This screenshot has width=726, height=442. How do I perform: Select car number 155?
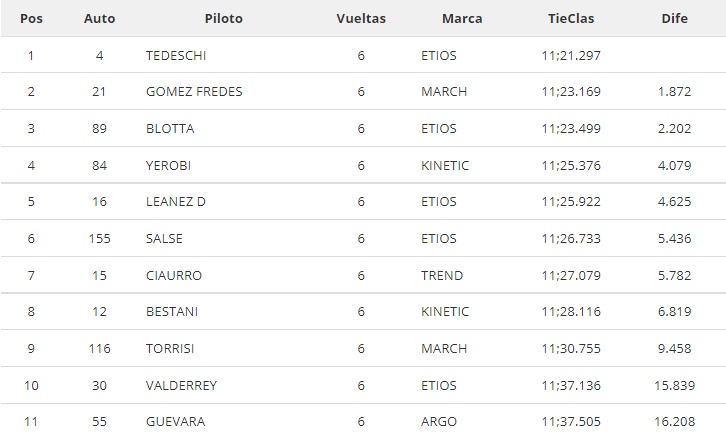[99, 238]
